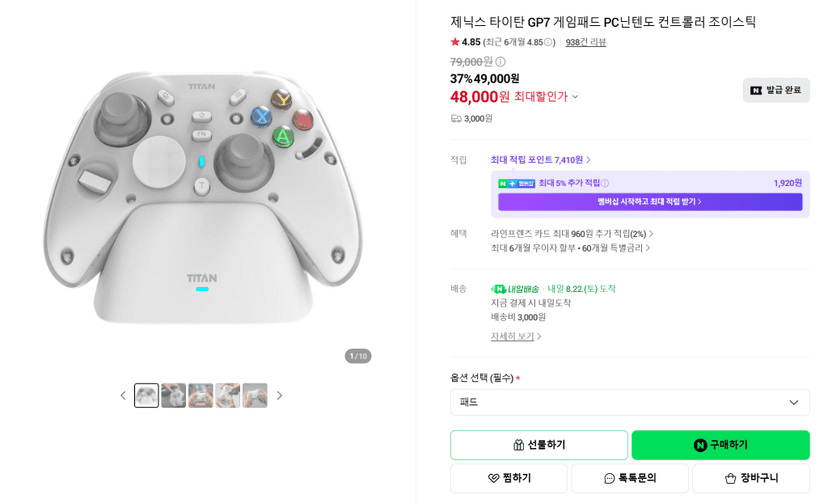
Task: Add item to wishlist with 찜하기 heart
Action: 509,478
